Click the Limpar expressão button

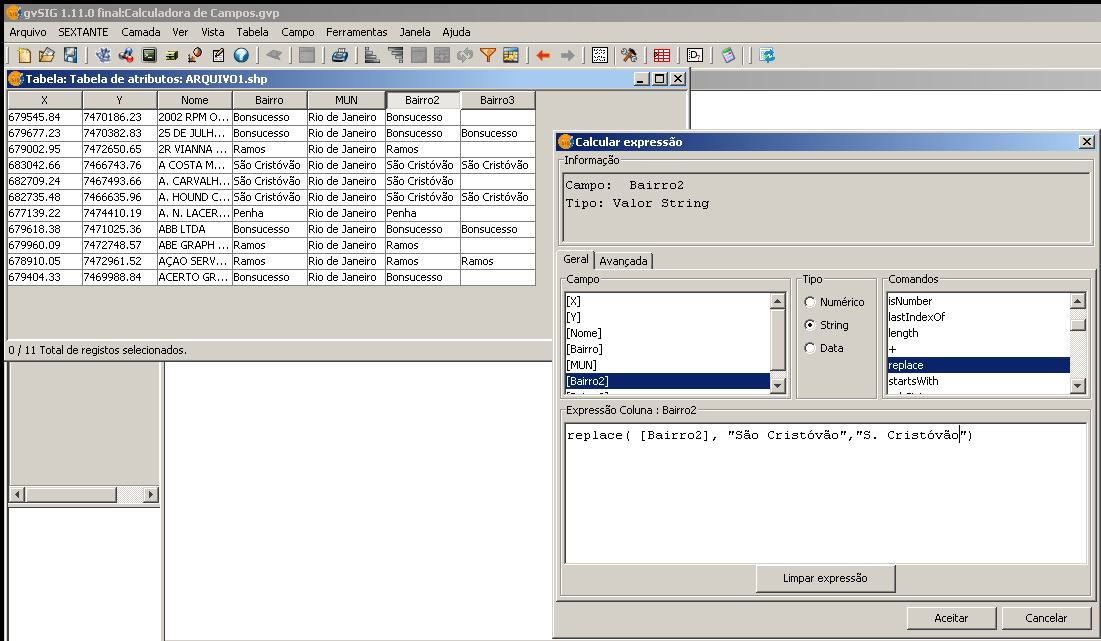pos(825,578)
